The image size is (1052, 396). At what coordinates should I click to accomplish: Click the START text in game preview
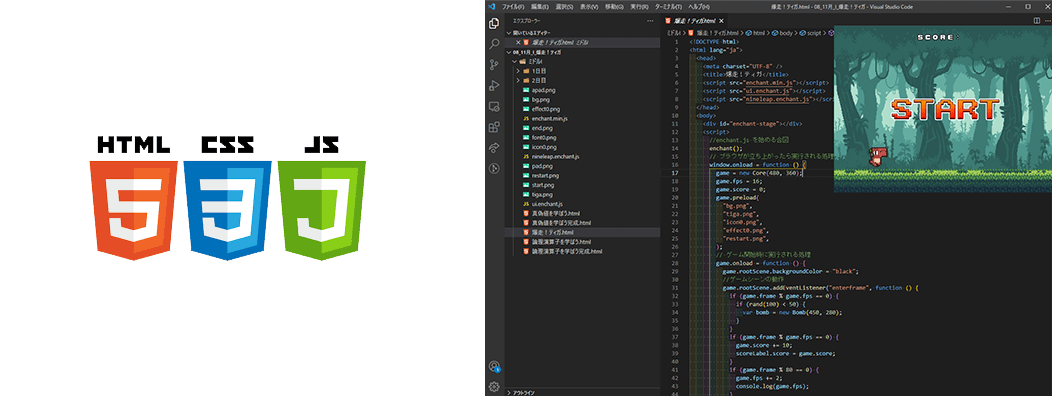coord(945,109)
